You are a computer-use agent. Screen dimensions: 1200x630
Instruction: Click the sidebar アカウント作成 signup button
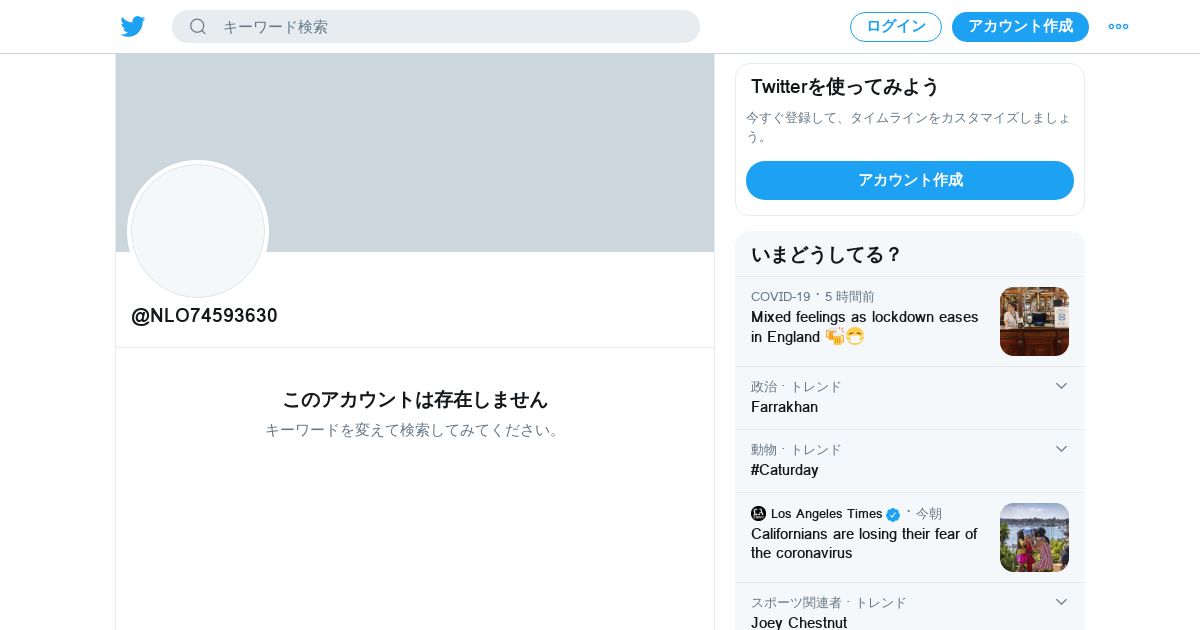tap(910, 180)
